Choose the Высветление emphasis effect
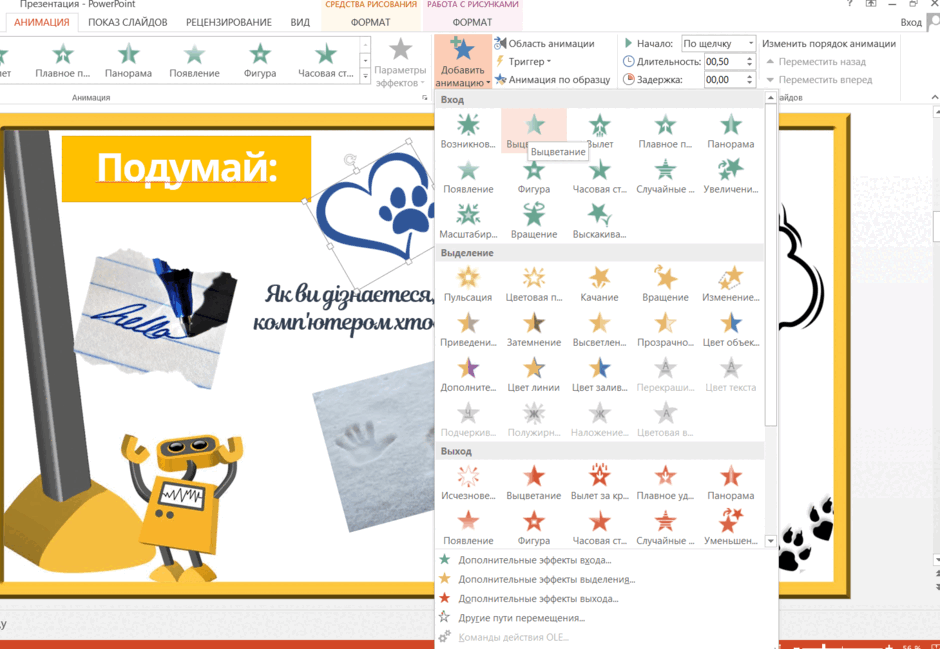This screenshot has height=649, width=940. [599, 330]
